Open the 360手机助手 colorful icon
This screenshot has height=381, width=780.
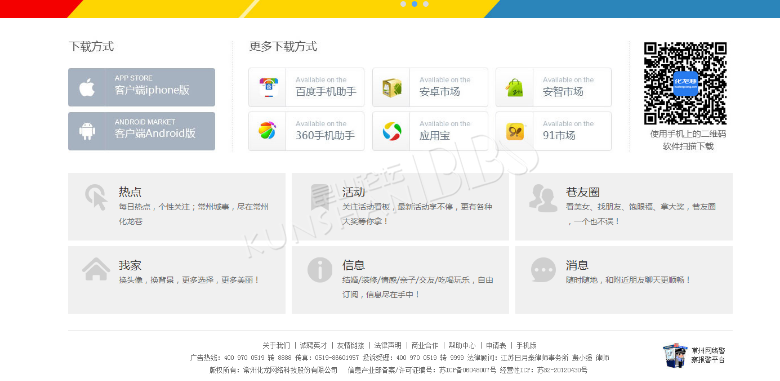coord(268,131)
